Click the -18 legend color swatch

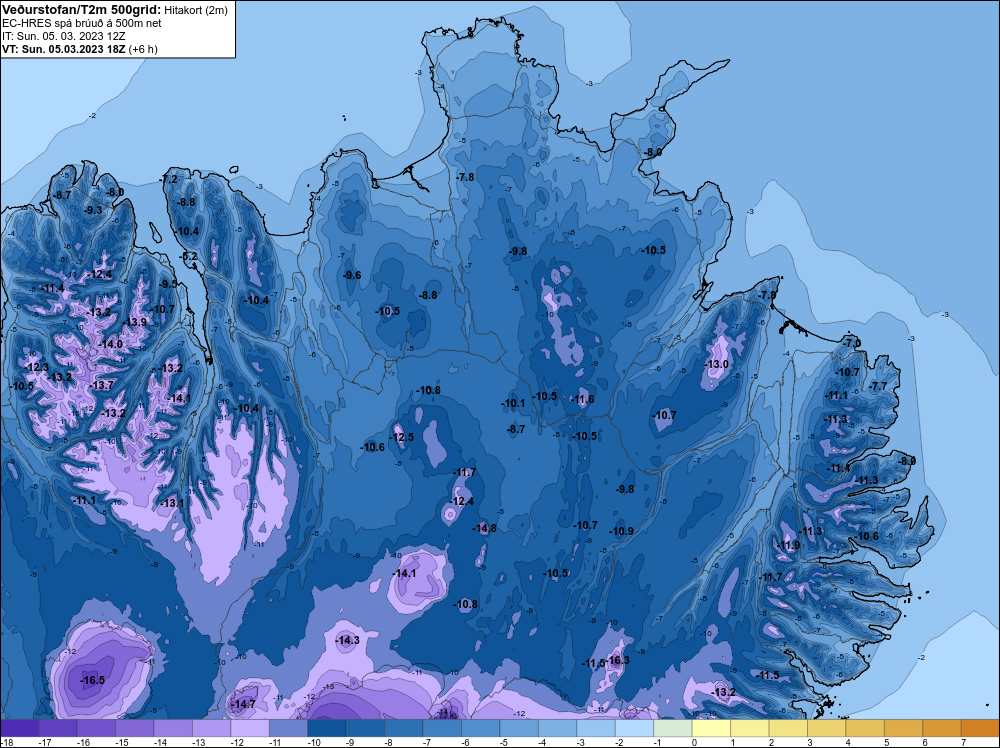point(19,728)
